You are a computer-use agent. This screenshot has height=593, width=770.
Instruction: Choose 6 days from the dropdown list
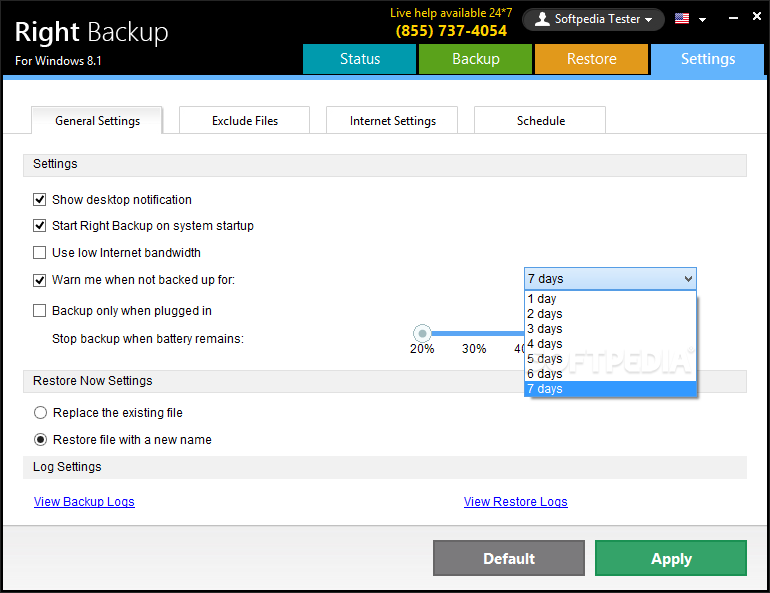click(610, 374)
